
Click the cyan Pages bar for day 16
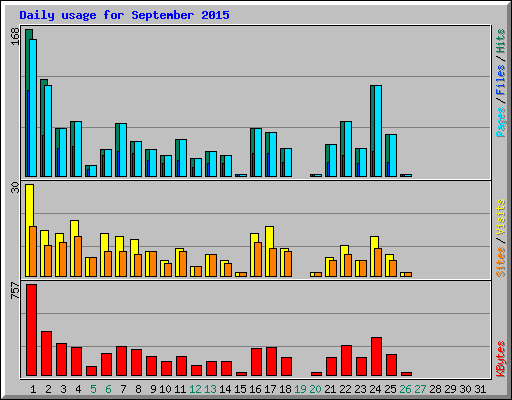coord(258,152)
